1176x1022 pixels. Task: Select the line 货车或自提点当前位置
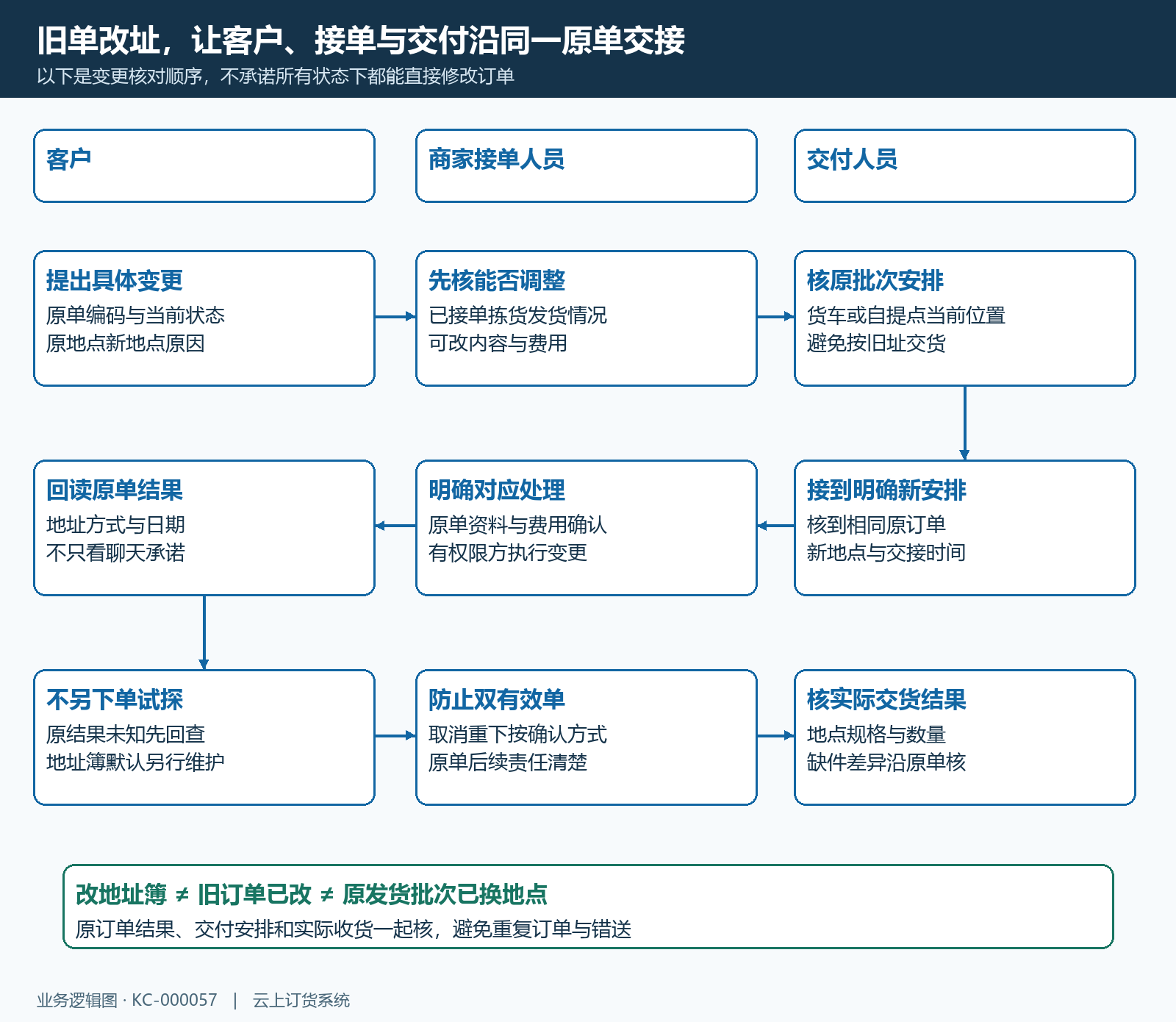[x=906, y=315]
